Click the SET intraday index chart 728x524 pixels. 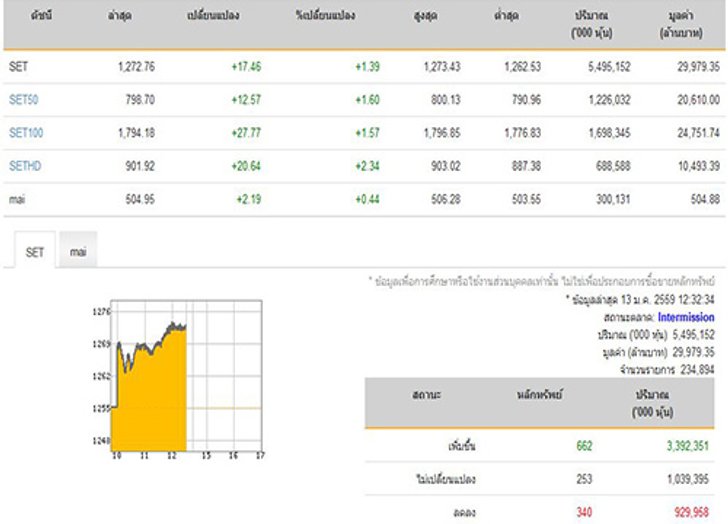pyautogui.click(x=178, y=380)
